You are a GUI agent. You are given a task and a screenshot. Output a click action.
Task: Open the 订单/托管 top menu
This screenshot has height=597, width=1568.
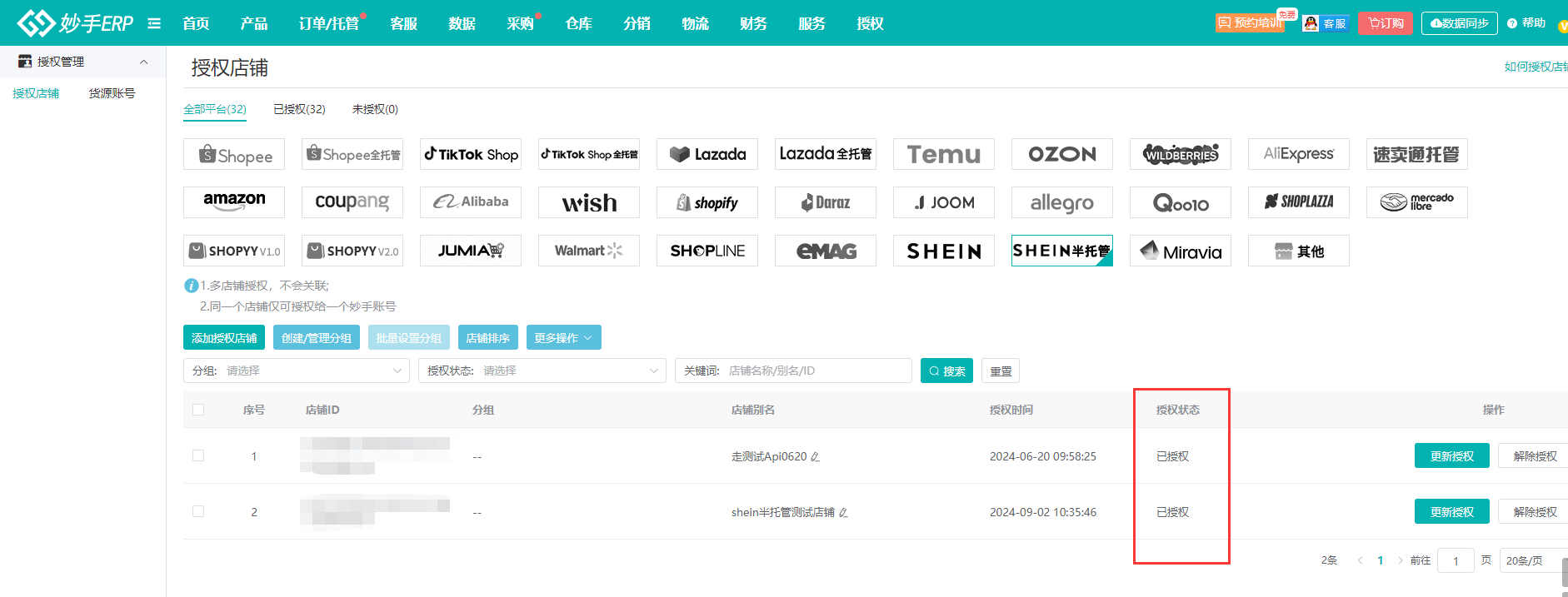coord(329,23)
